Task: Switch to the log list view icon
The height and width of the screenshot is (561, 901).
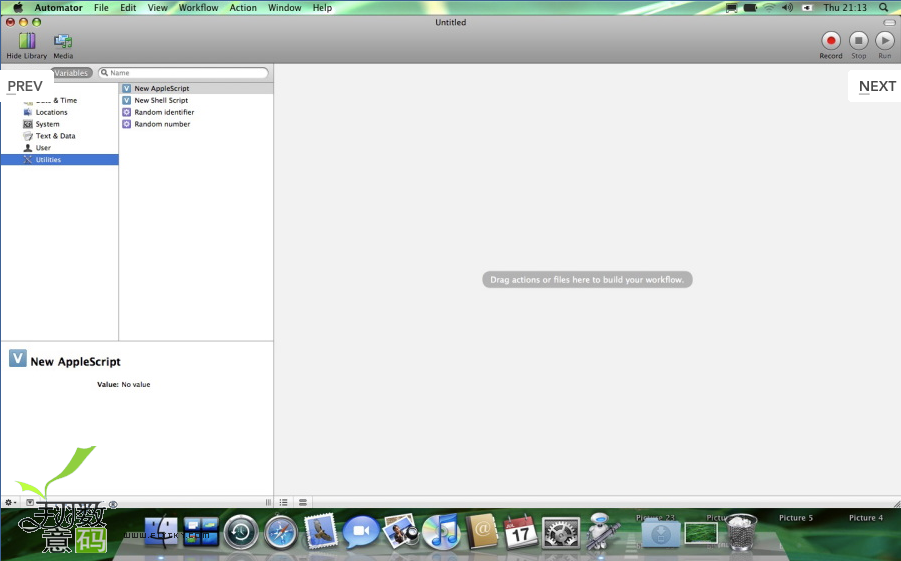Action: (x=283, y=502)
